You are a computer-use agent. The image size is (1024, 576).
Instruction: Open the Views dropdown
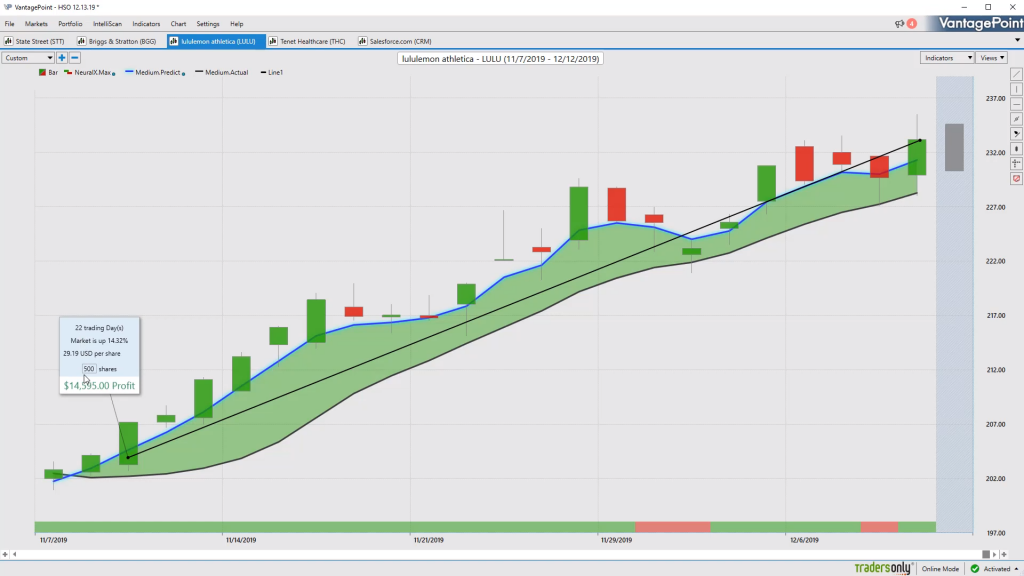(x=992, y=58)
